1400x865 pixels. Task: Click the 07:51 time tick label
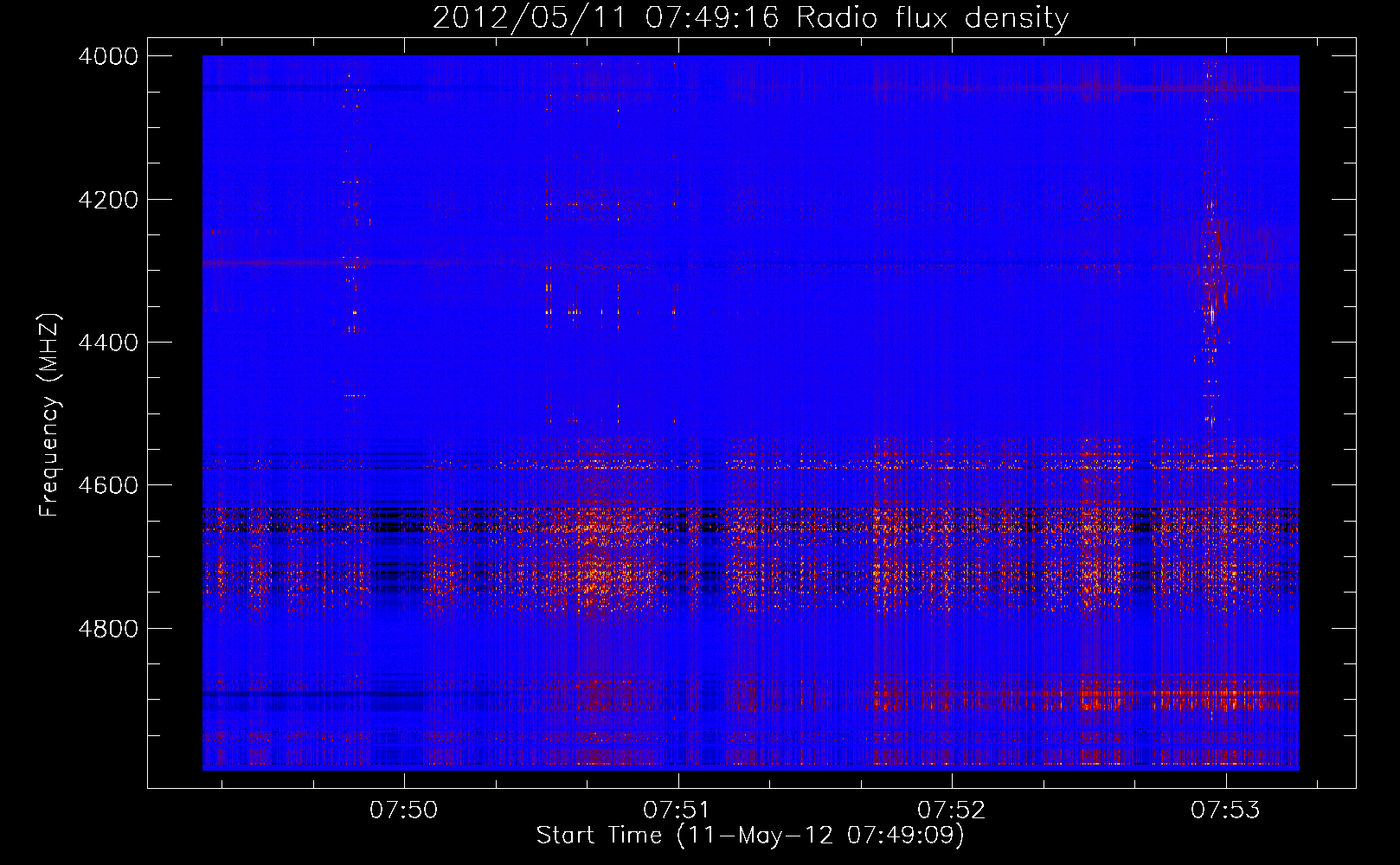[678, 811]
